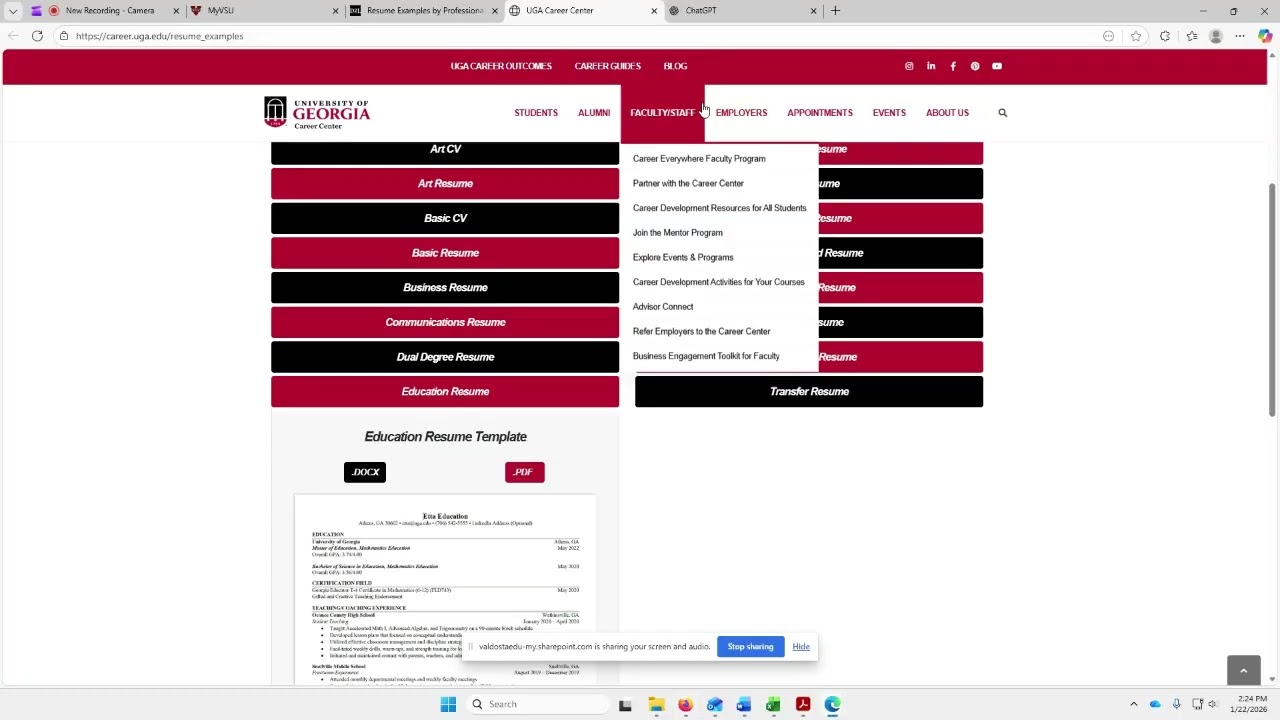Open Excel from the taskbar
This screenshot has width=1280, height=720.
tap(773, 704)
